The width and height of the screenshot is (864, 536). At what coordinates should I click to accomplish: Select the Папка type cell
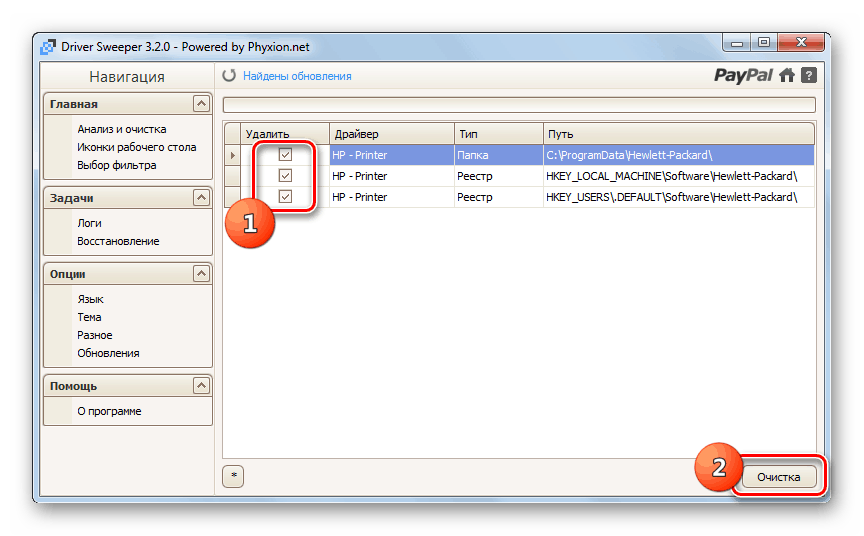[x=499, y=155]
